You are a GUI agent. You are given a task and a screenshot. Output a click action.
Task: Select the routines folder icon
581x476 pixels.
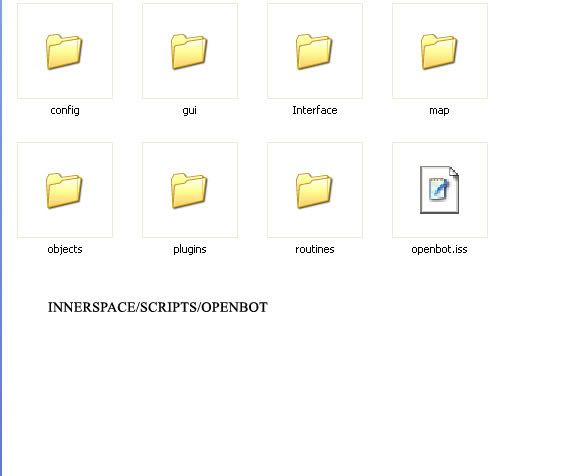coord(314,190)
